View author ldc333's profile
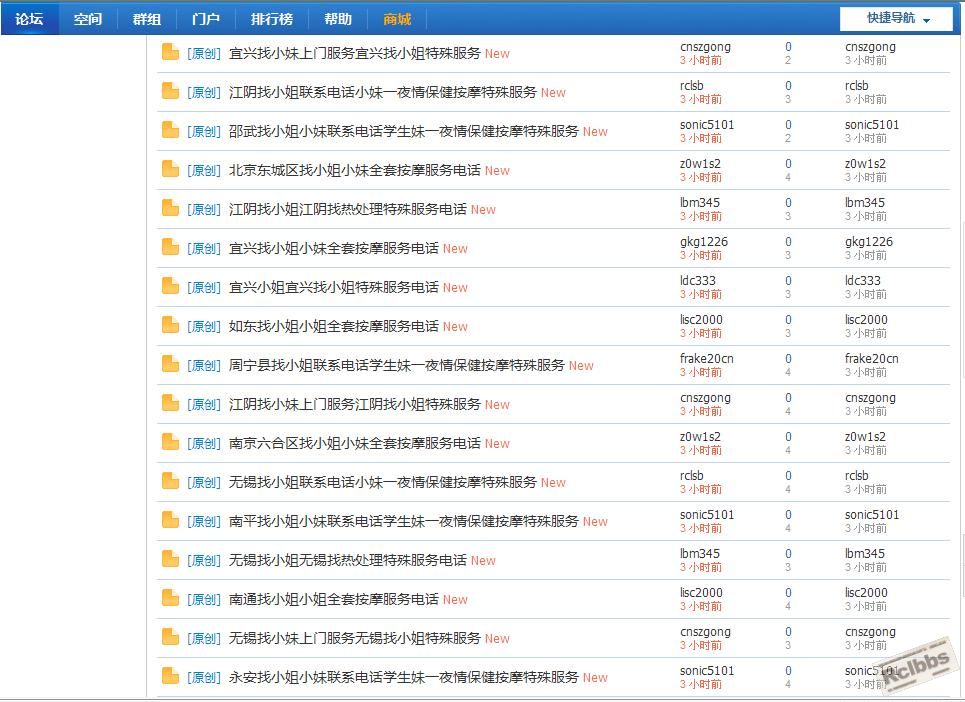Image resolution: width=965 pixels, height=702 pixels. (698, 281)
